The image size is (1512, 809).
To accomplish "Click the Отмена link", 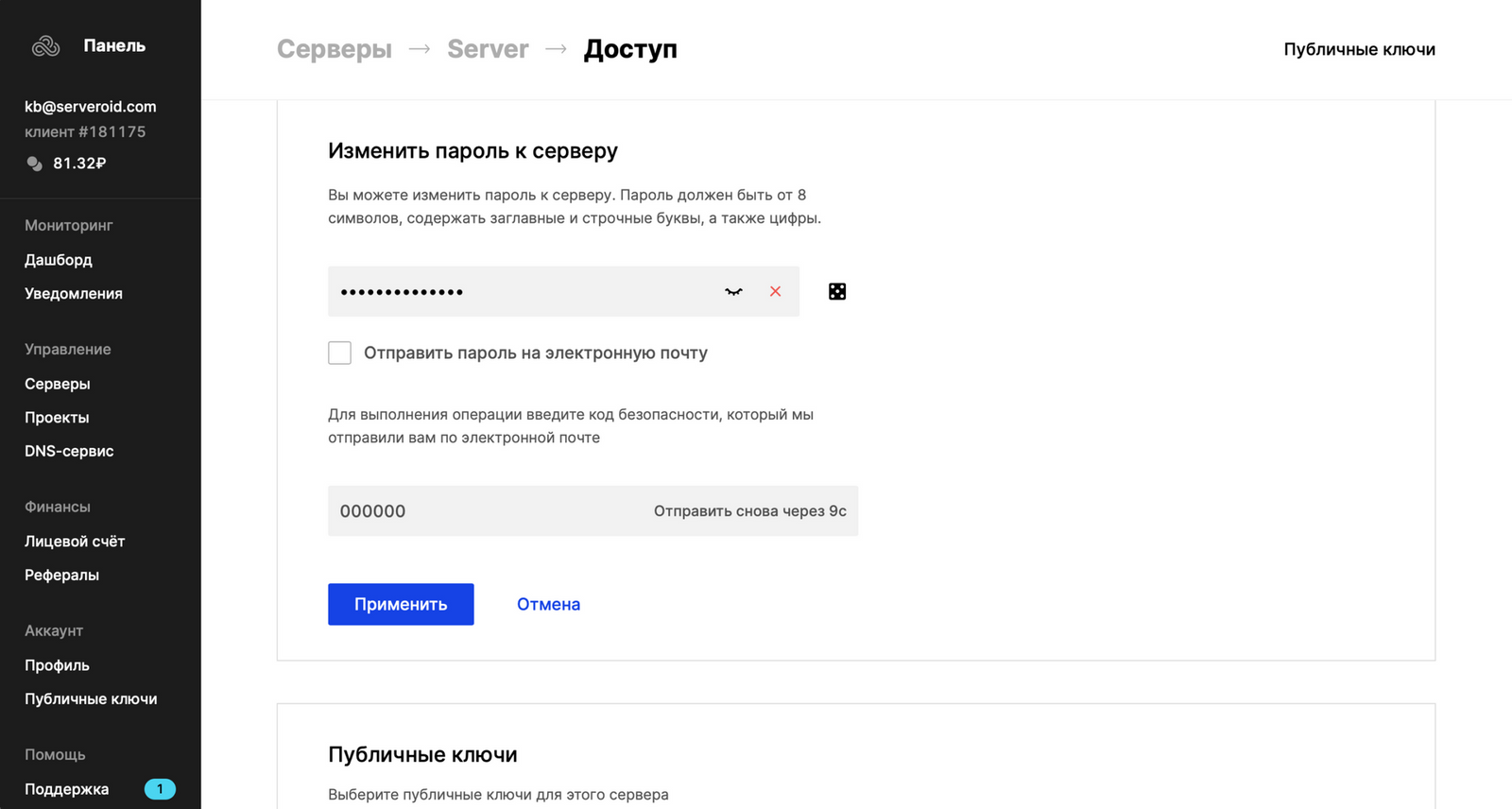I will 548,604.
